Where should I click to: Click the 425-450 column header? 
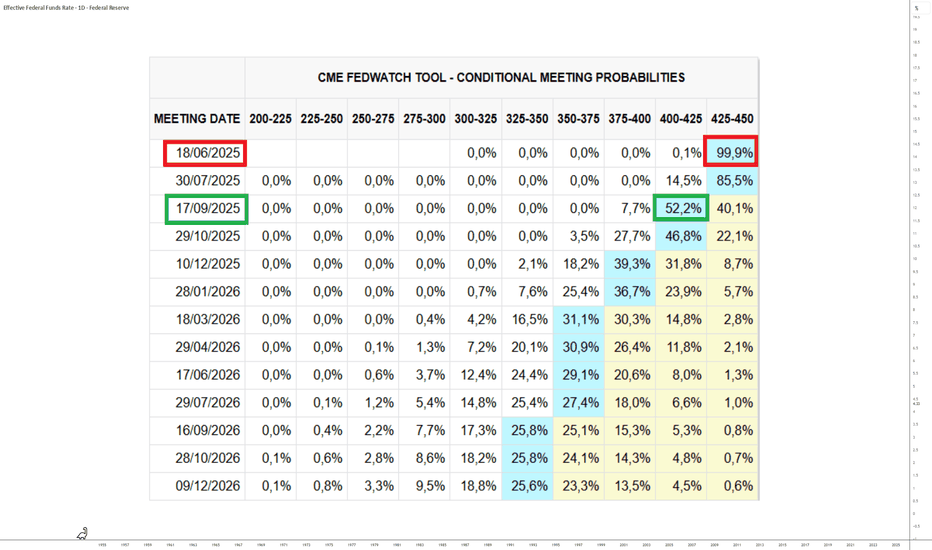click(x=732, y=119)
